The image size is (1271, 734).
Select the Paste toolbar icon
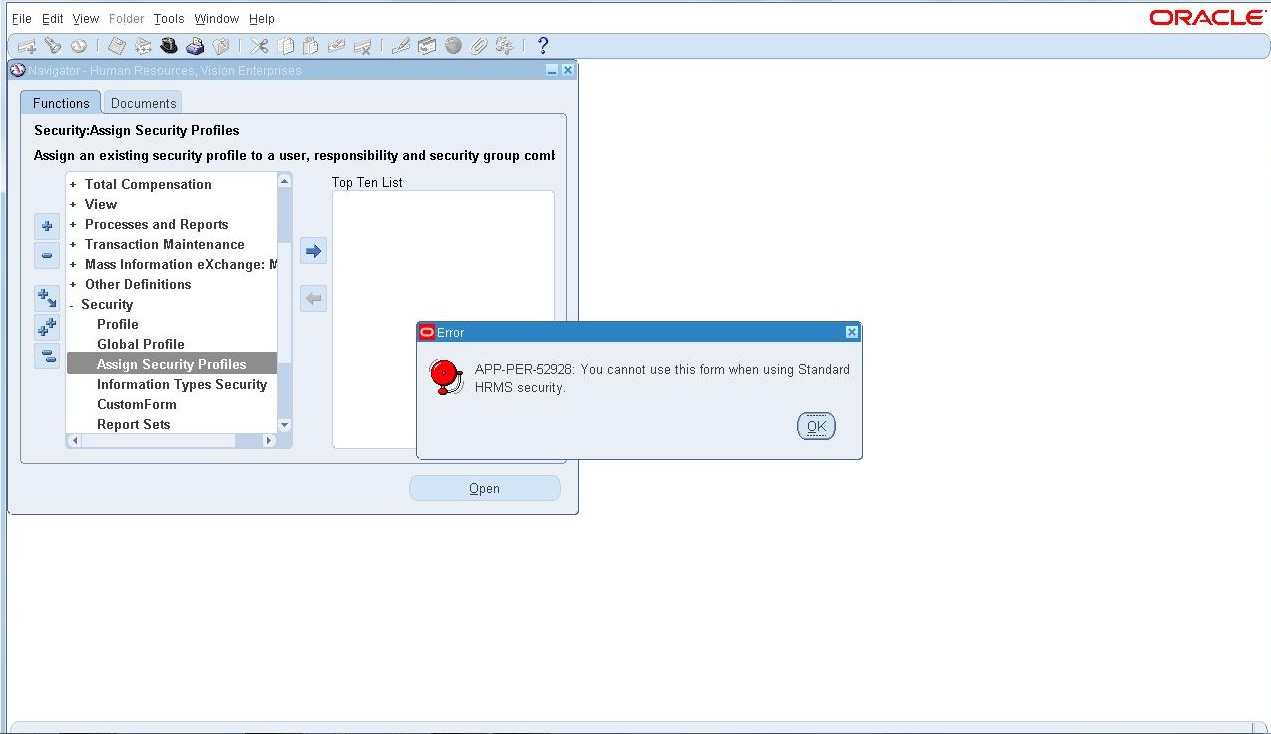click(310, 45)
